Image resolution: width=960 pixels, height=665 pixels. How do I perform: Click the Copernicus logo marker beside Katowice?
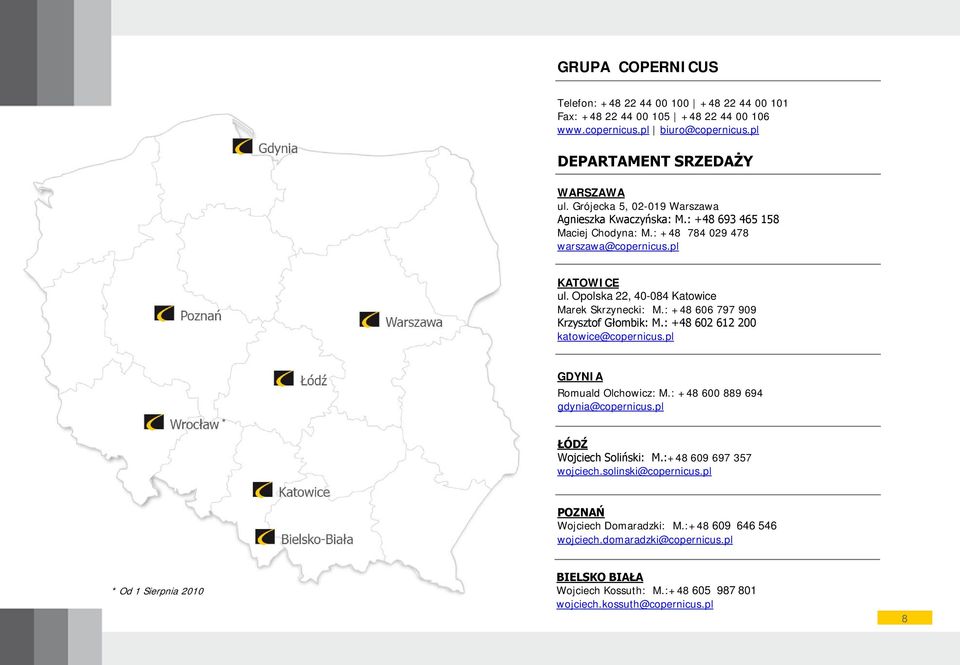(263, 490)
